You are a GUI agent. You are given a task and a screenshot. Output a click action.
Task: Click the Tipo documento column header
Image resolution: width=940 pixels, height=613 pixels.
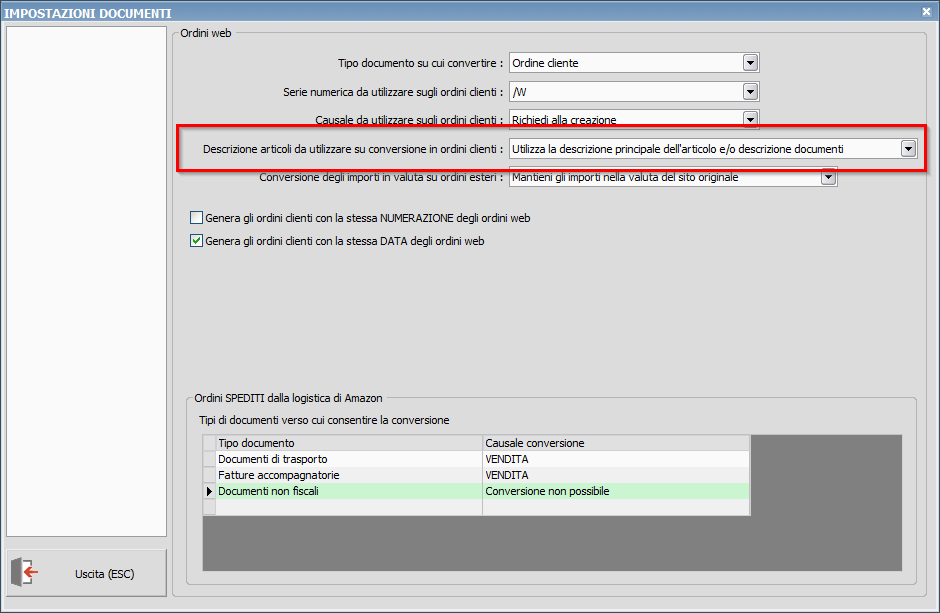pyautogui.click(x=349, y=443)
